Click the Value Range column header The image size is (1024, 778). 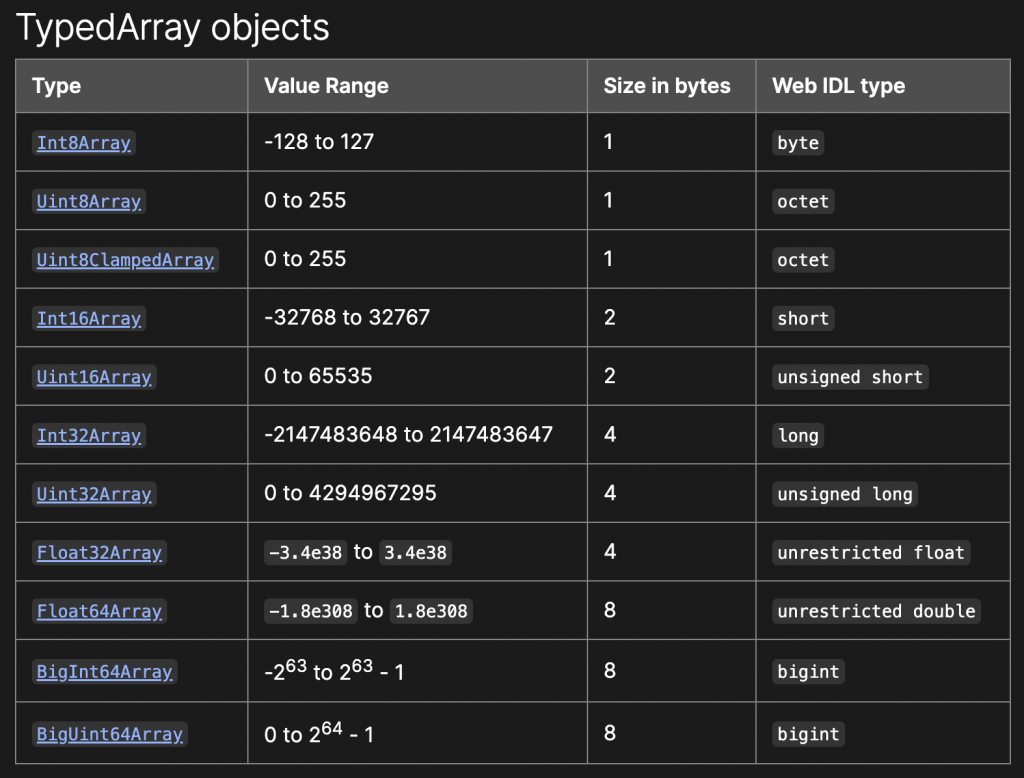[326, 86]
